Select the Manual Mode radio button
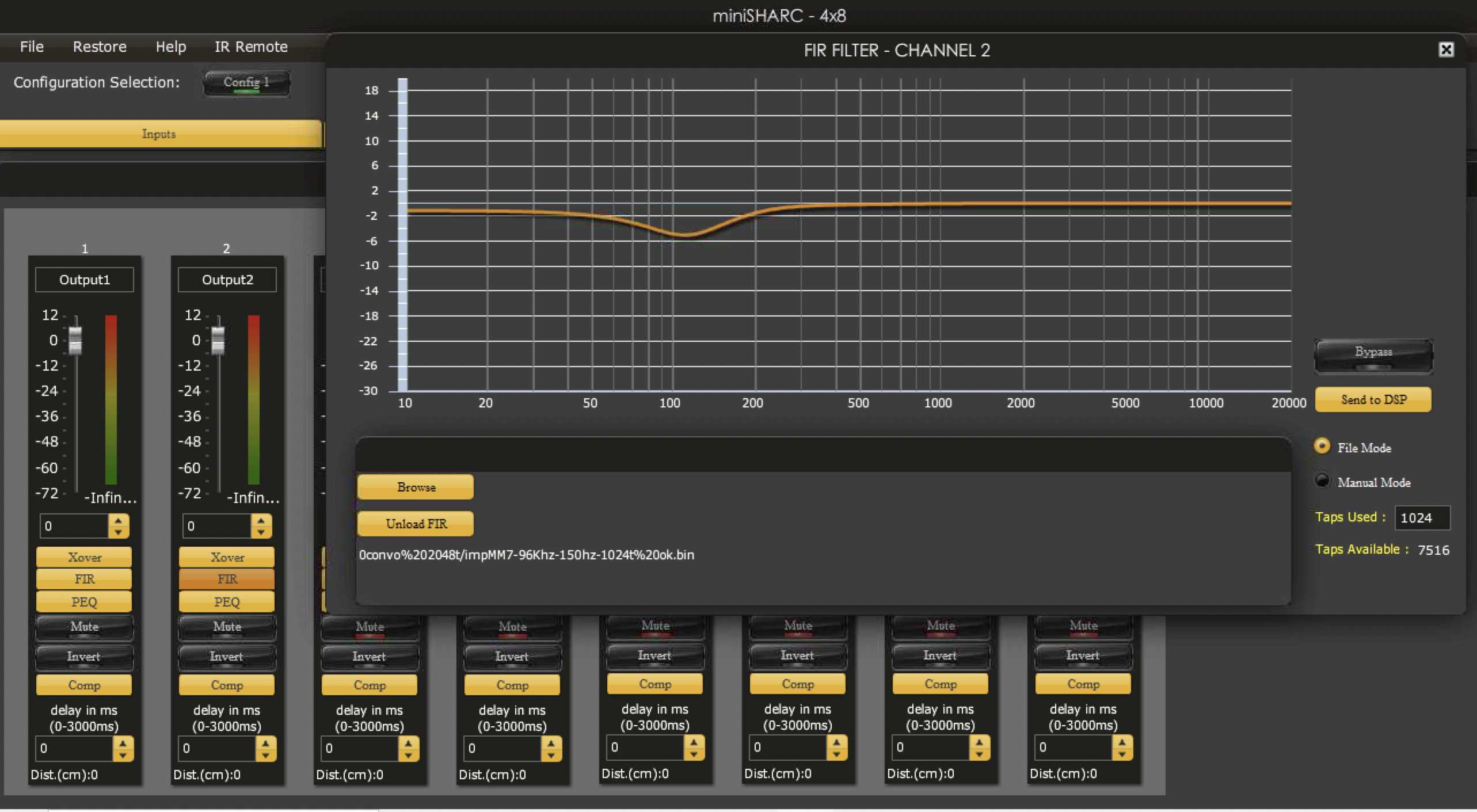This screenshot has width=1477, height=812. 1322,481
